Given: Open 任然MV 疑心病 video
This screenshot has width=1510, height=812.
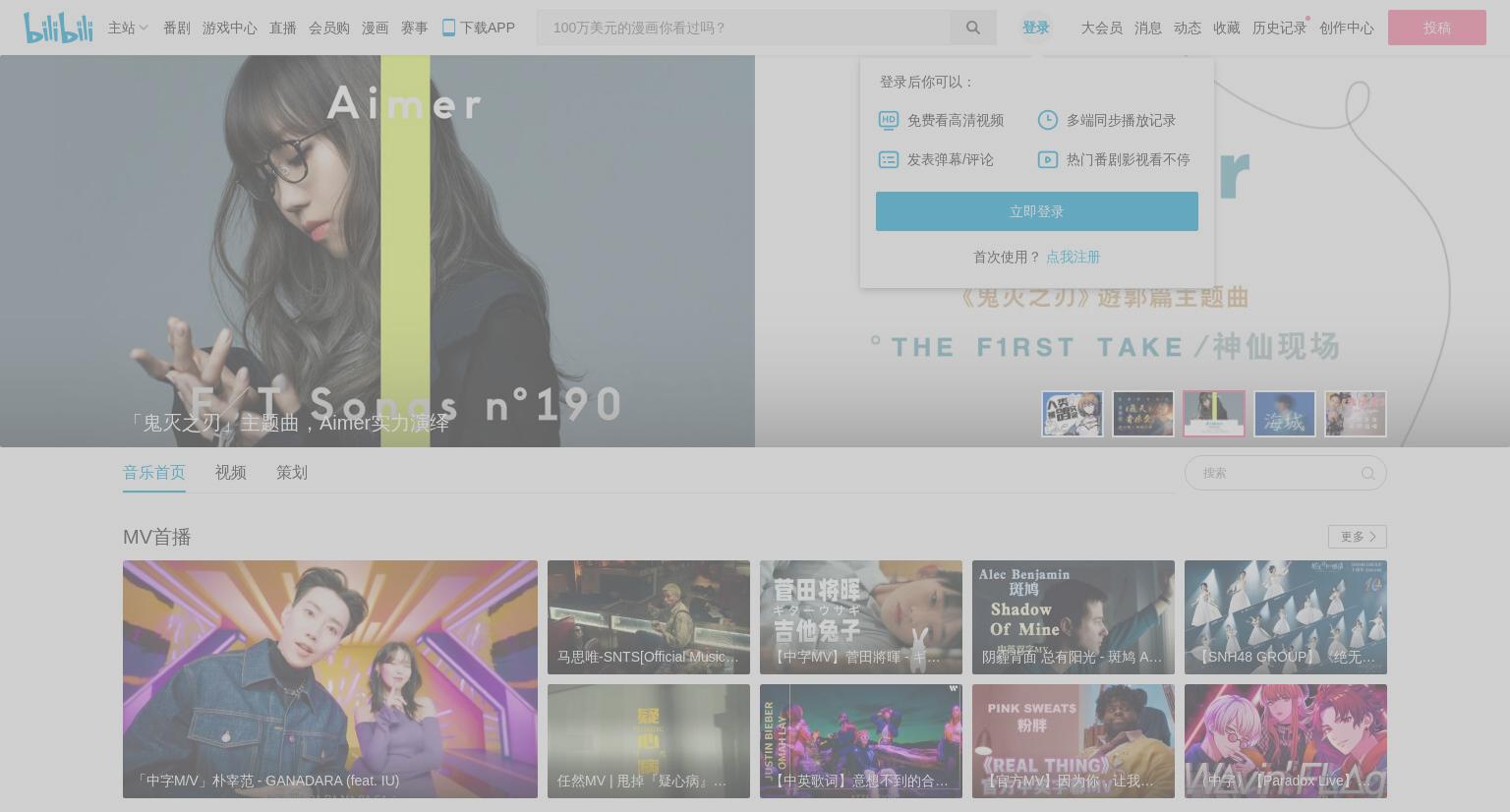Looking at the screenshot, I should [x=649, y=741].
